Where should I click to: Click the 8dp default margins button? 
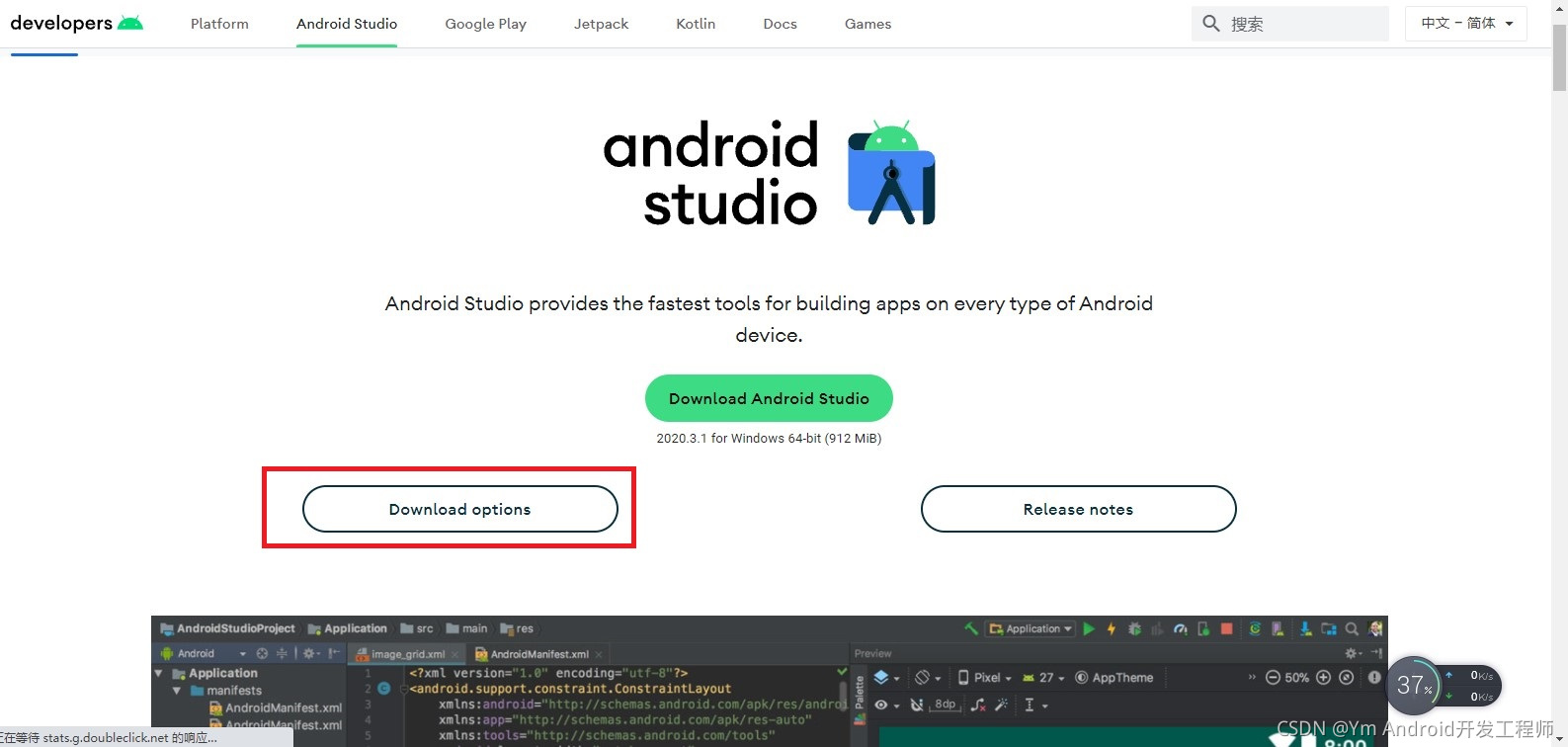(x=945, y=705)
